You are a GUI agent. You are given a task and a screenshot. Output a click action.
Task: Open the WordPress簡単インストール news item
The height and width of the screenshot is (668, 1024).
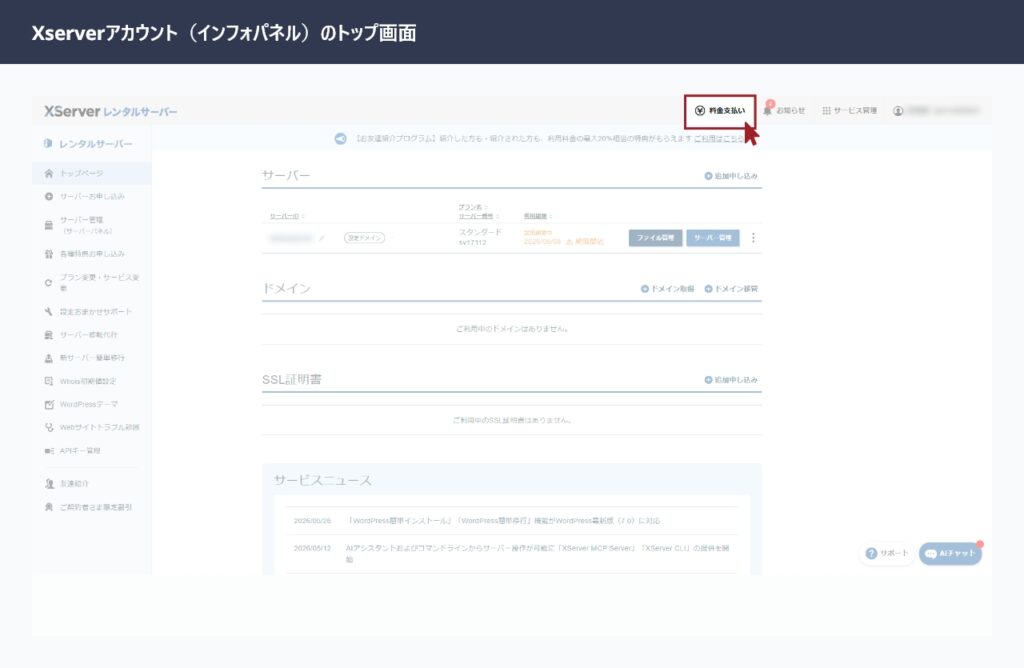point(504,521)
